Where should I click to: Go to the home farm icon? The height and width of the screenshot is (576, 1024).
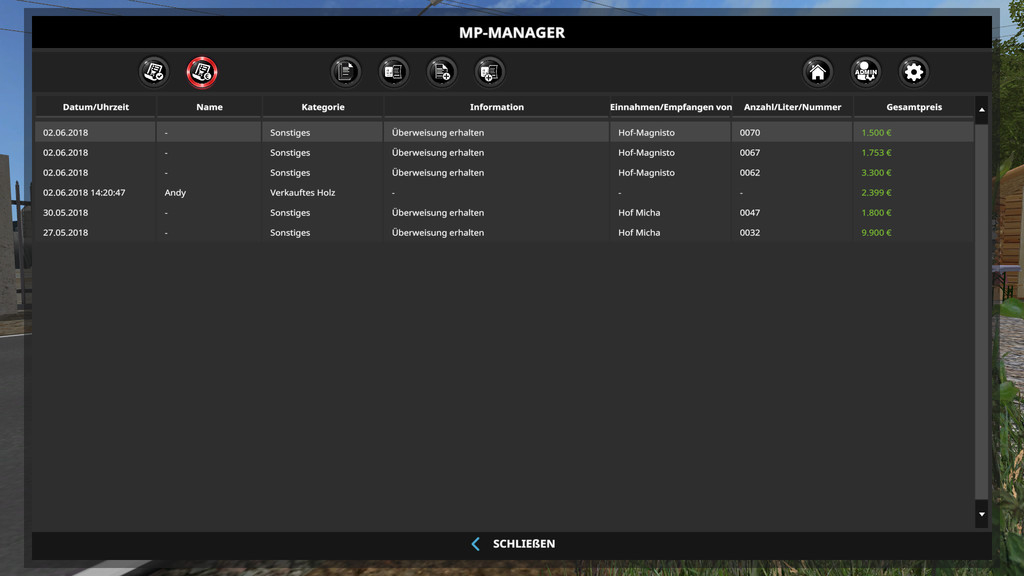(818, 72)
